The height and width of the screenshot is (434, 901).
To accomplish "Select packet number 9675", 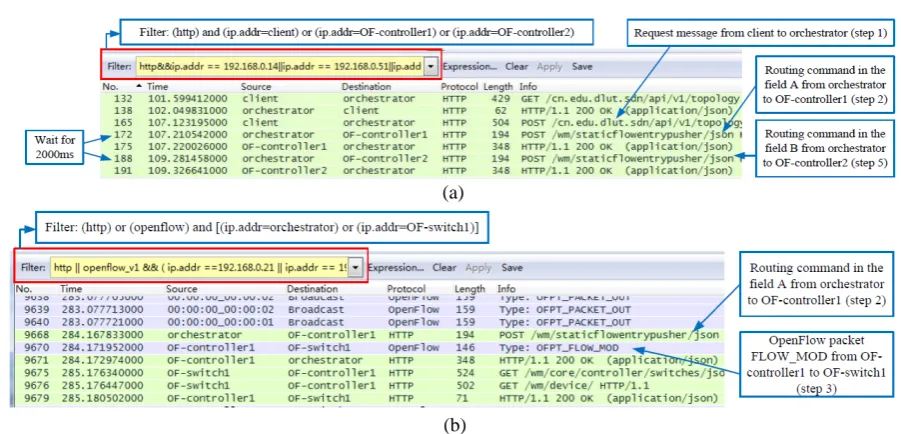I will pos(368,372).
